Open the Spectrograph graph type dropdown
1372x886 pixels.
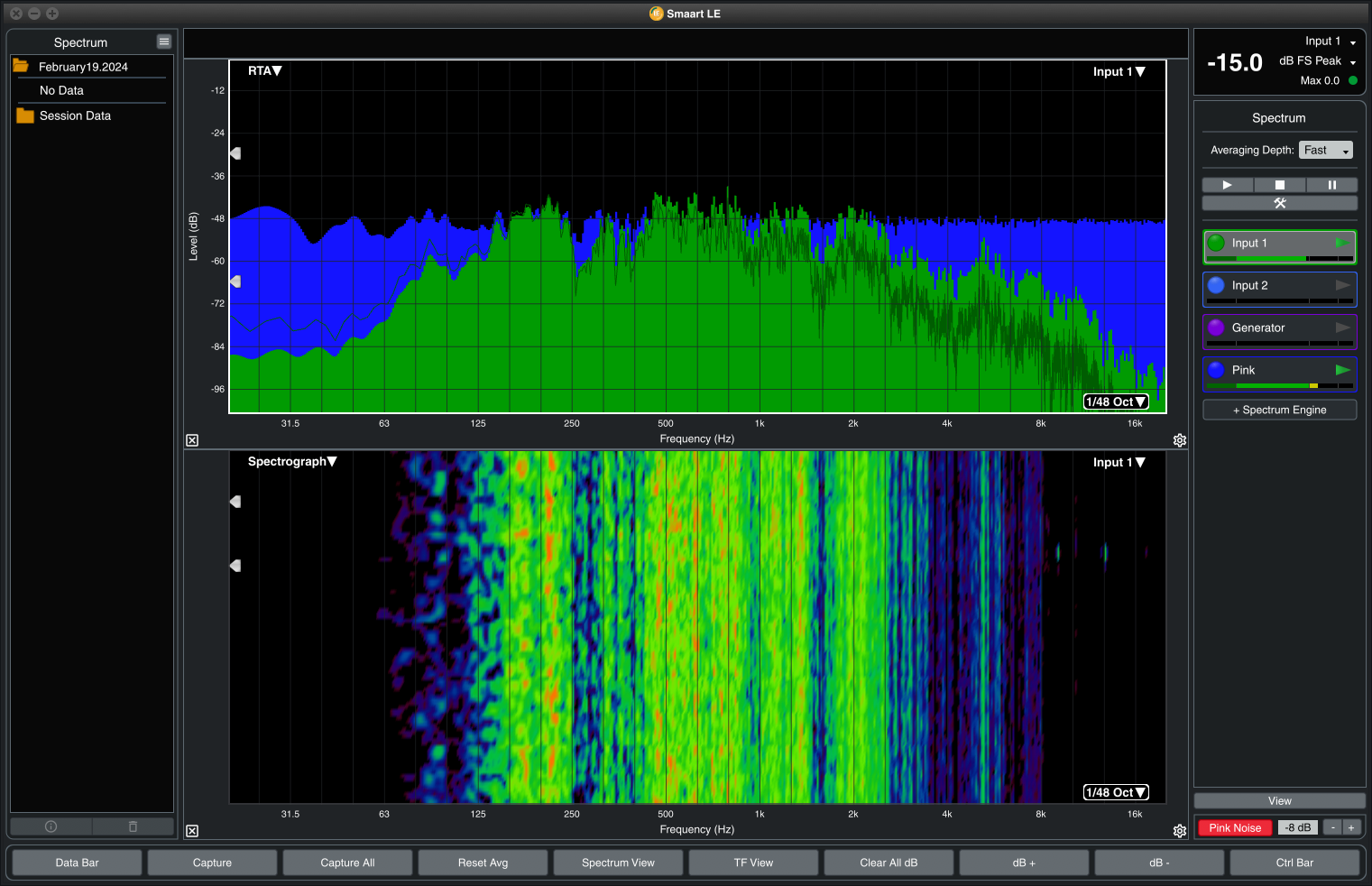292,461
